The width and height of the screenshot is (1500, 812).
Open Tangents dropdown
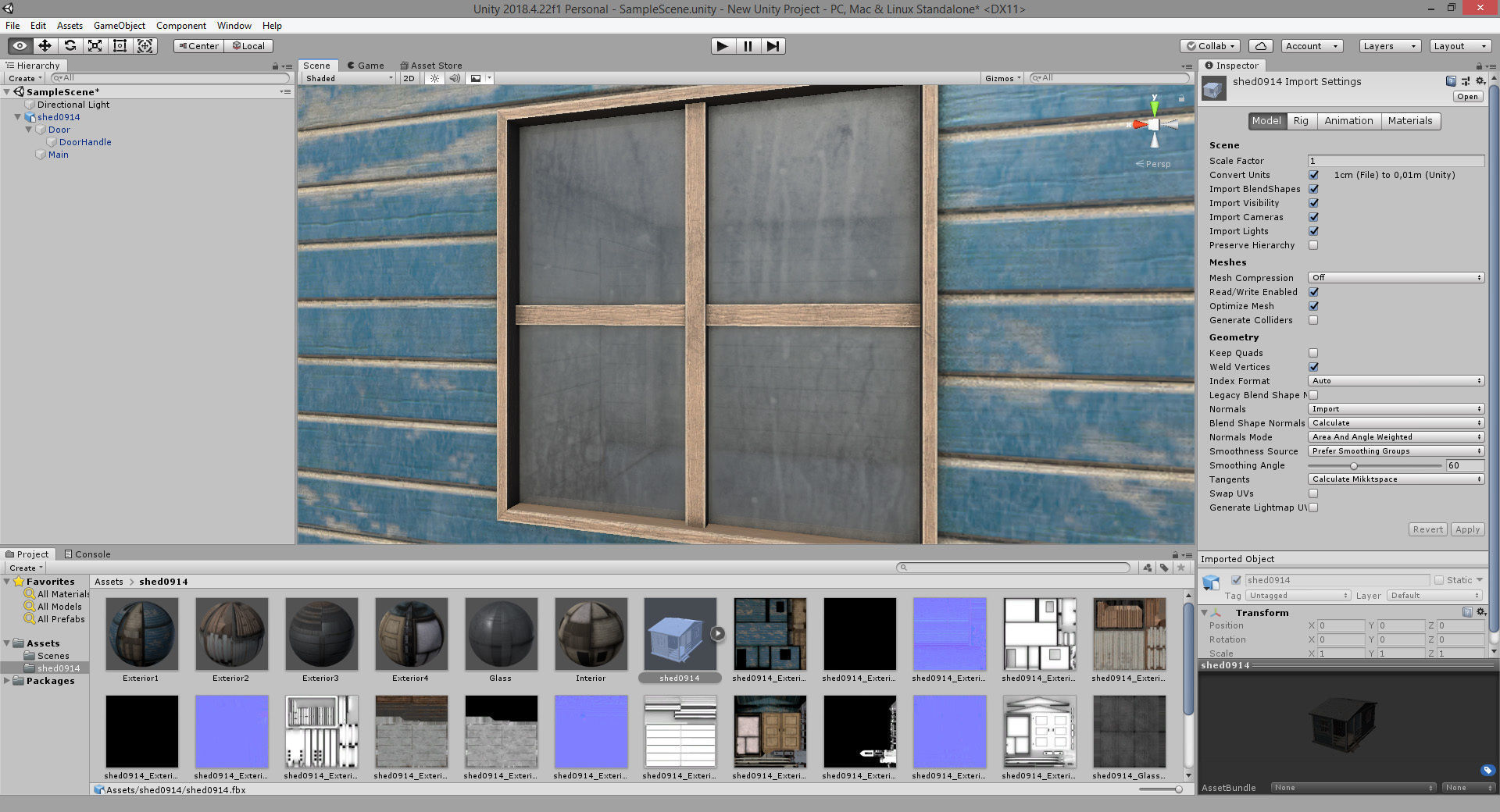[1395, 479]
